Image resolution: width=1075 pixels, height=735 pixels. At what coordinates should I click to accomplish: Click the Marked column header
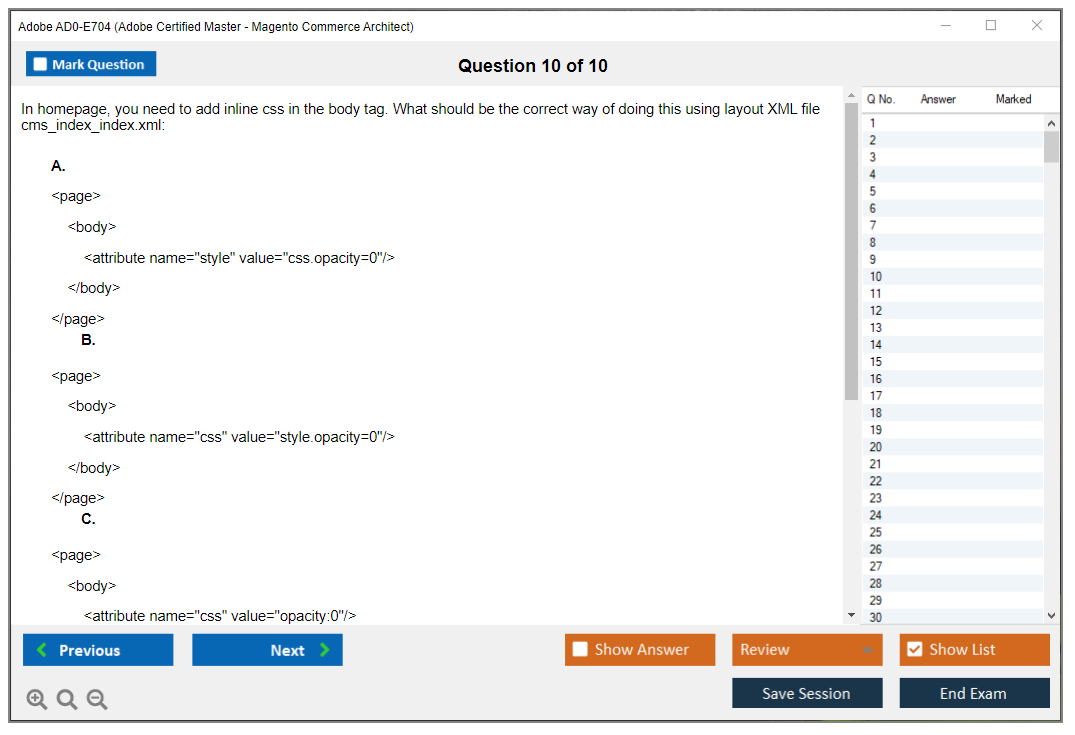click(x=1013, y=99)
